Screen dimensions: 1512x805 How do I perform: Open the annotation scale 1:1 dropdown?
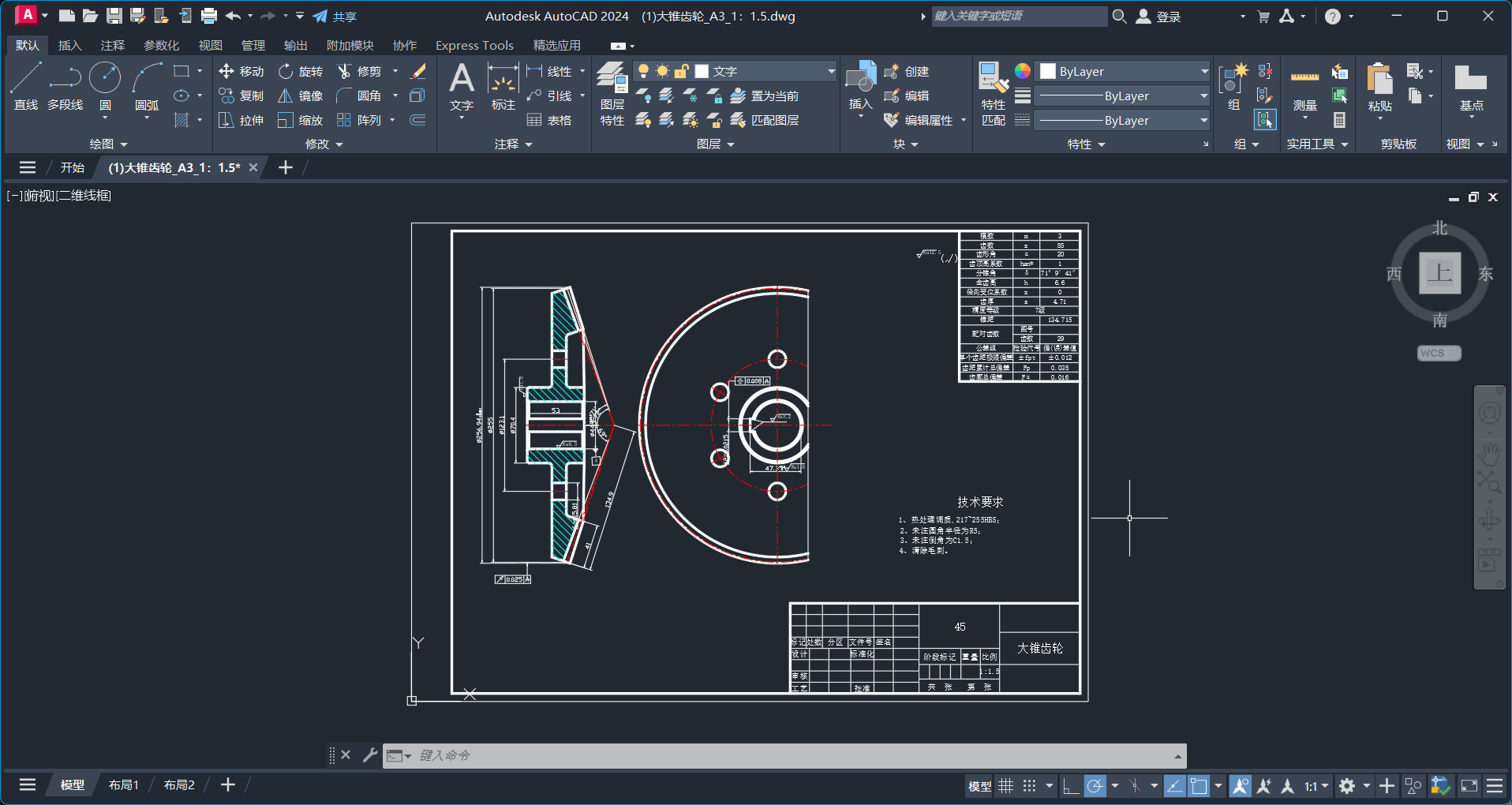(x=1316, y=786)
